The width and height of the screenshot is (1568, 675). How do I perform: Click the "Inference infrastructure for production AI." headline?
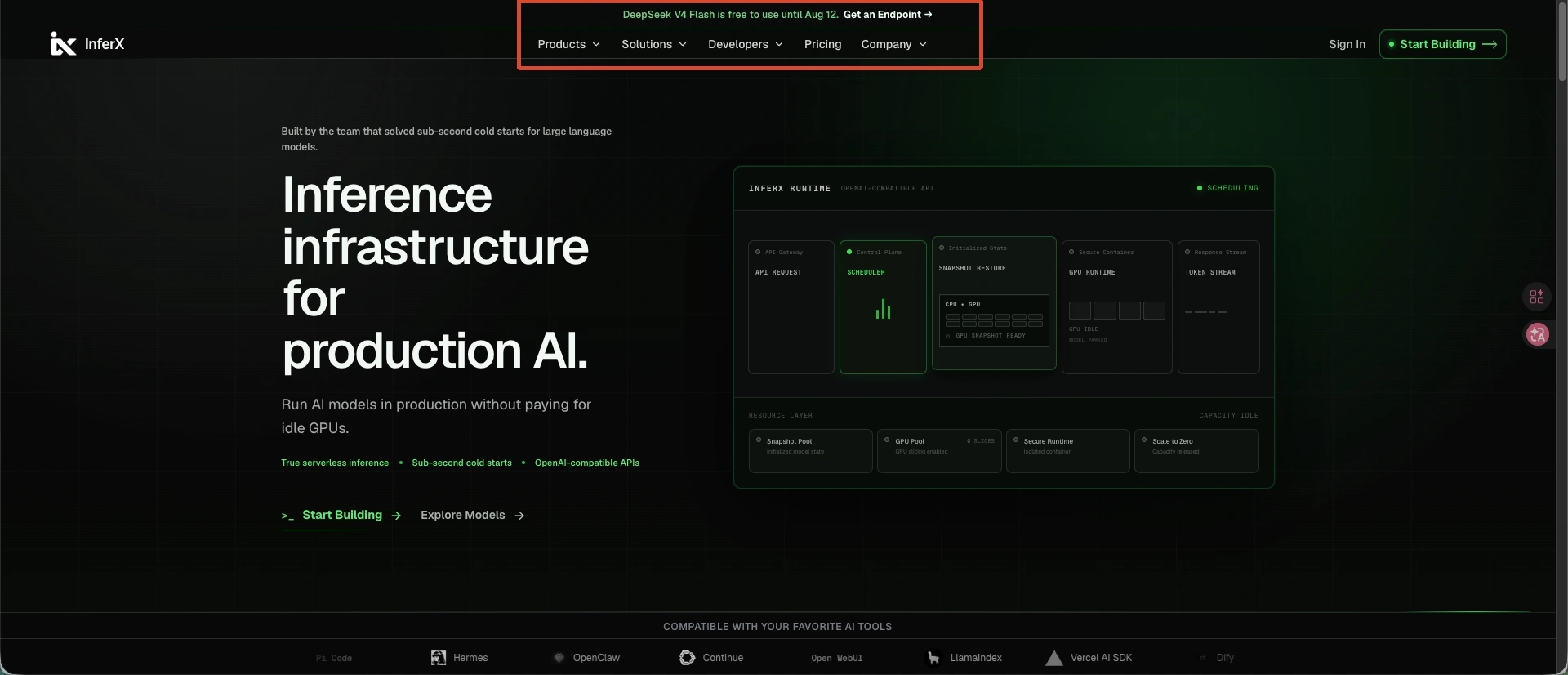[435, 272]
